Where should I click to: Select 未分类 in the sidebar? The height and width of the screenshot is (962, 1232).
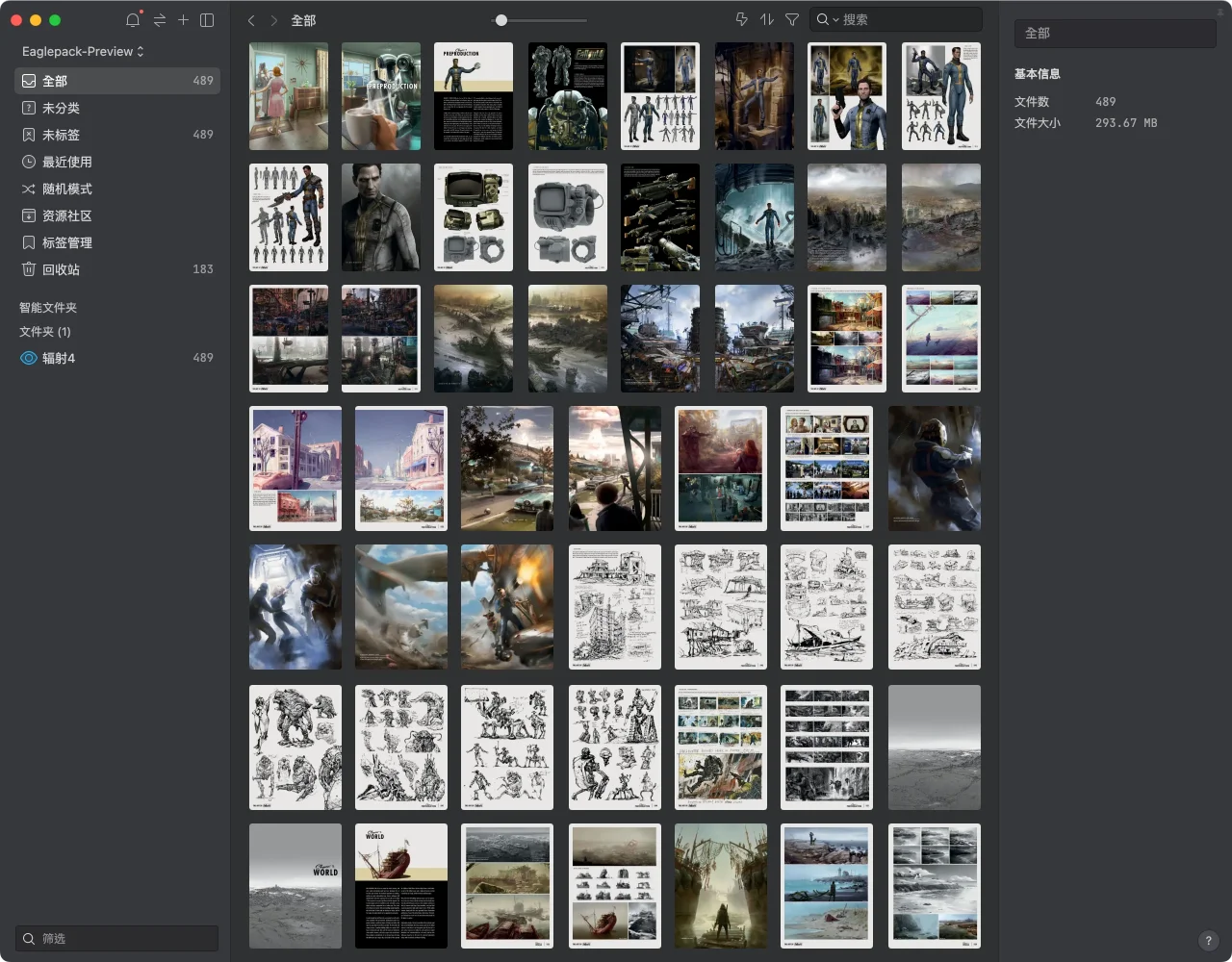117,108
